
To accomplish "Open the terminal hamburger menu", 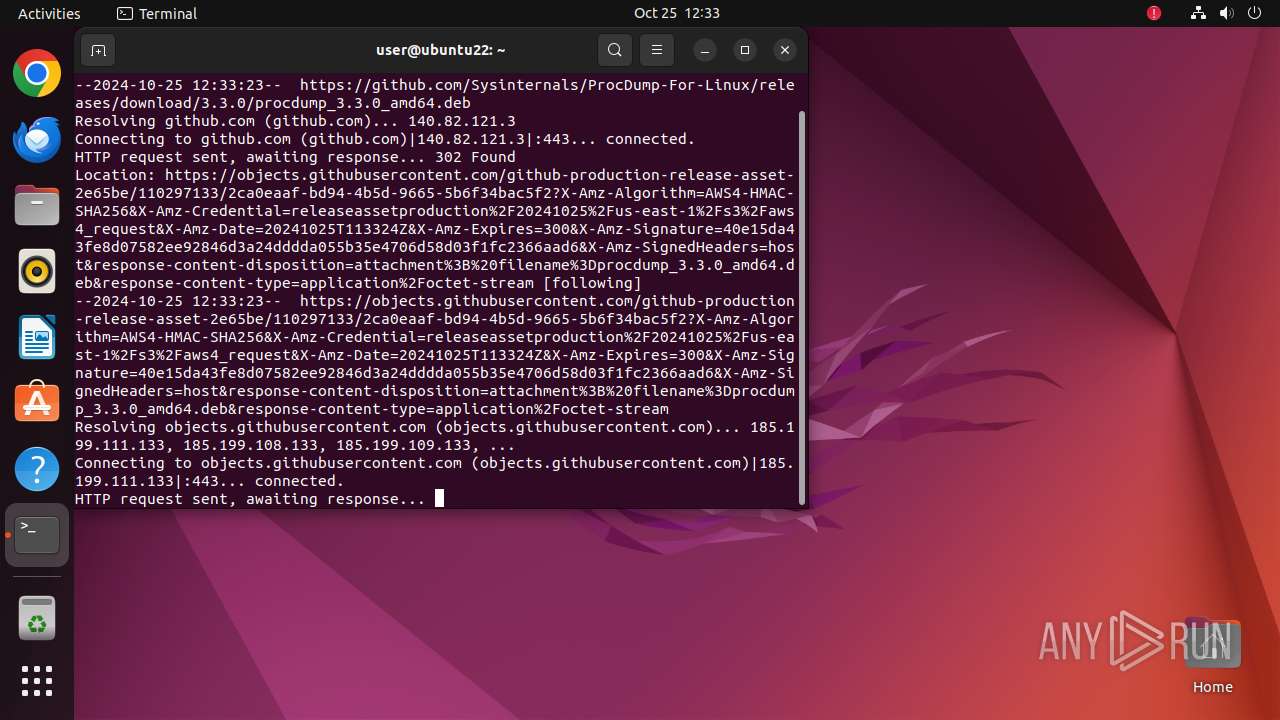I will point(657,50).
